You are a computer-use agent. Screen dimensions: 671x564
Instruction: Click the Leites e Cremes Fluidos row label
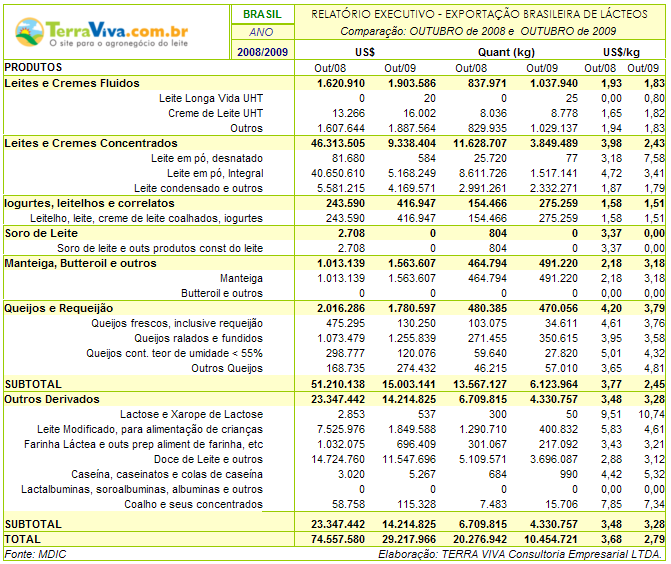72,83
